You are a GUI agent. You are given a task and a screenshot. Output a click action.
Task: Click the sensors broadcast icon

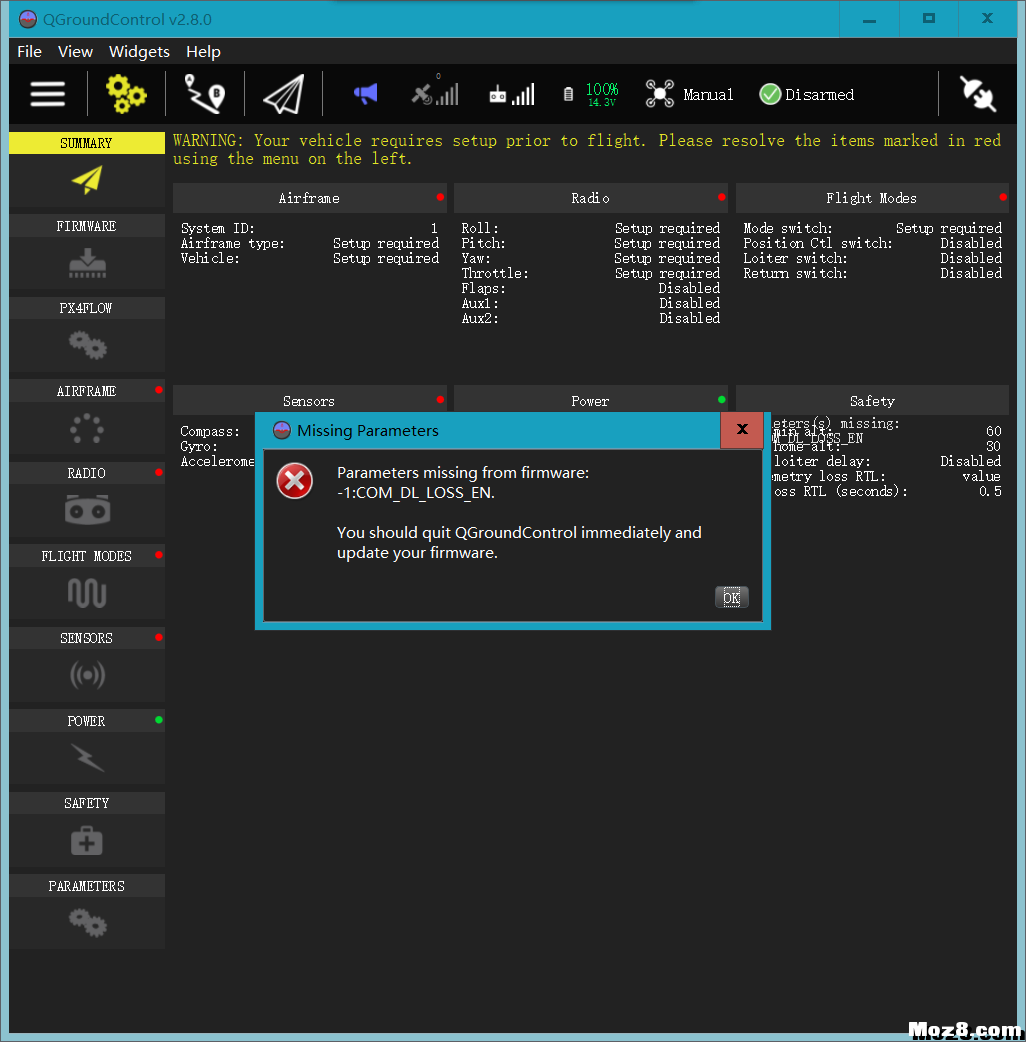[87, 675]
